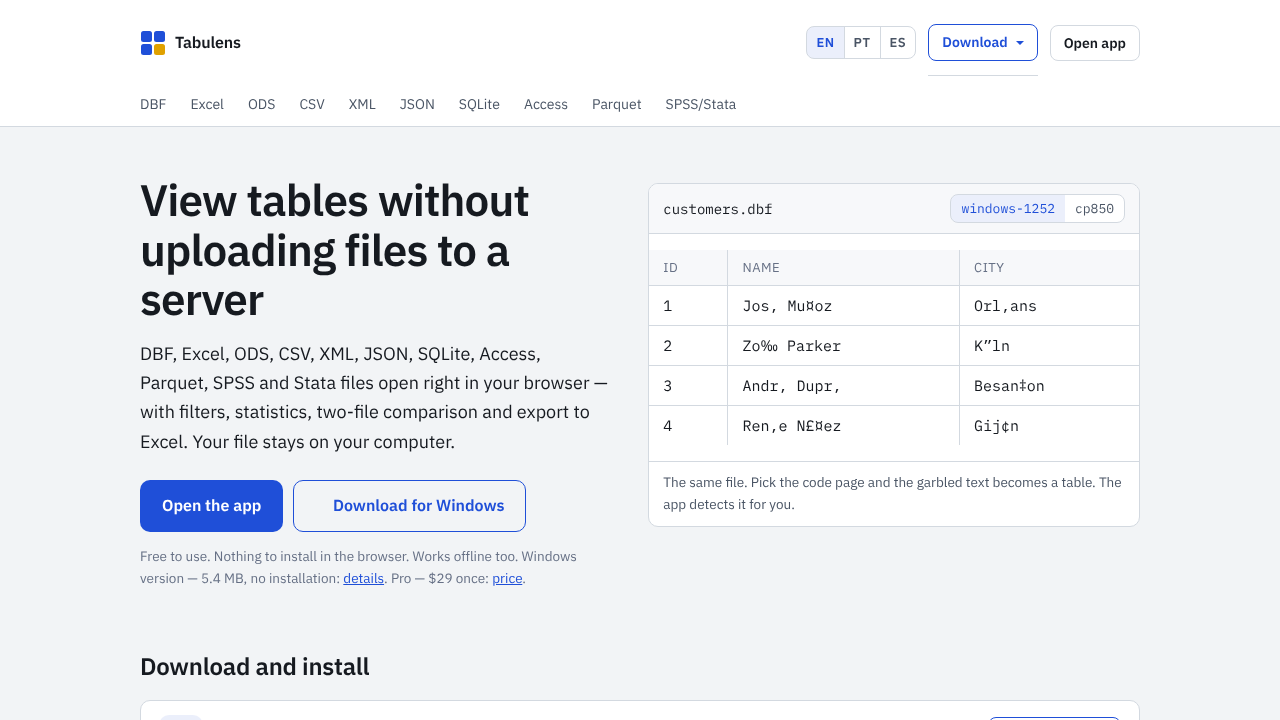The width and height of the screenshot is (1280, 720).
Task: Click the Open app button
Action: click(x=1095, y=43)
